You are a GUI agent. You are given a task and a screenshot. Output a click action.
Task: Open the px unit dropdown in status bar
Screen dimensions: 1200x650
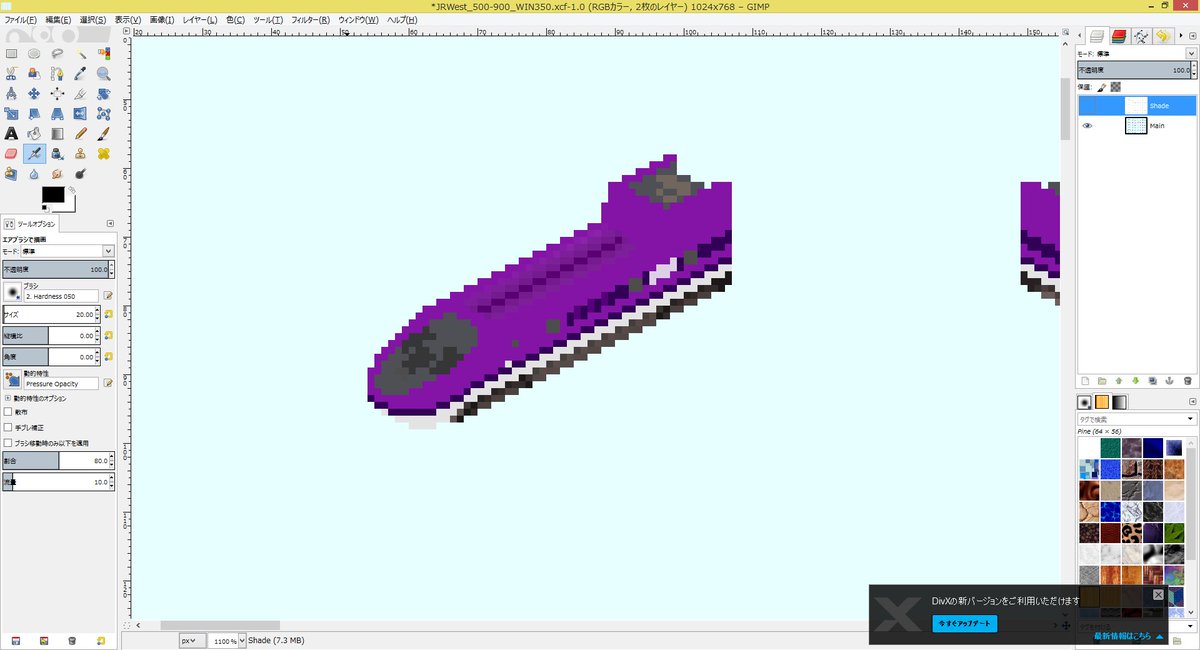tap(193, 640)
